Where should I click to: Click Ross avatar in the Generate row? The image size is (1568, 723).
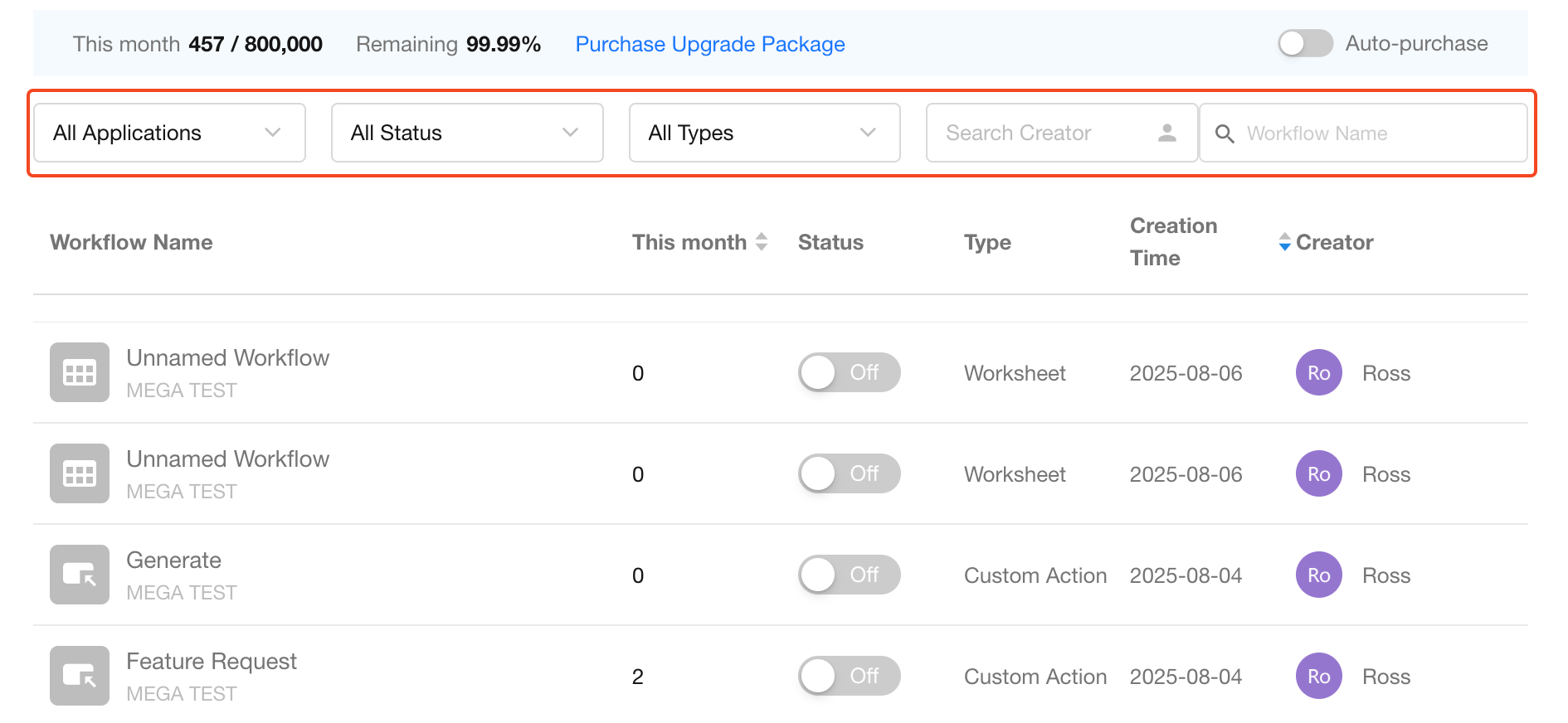(1318, 575)
